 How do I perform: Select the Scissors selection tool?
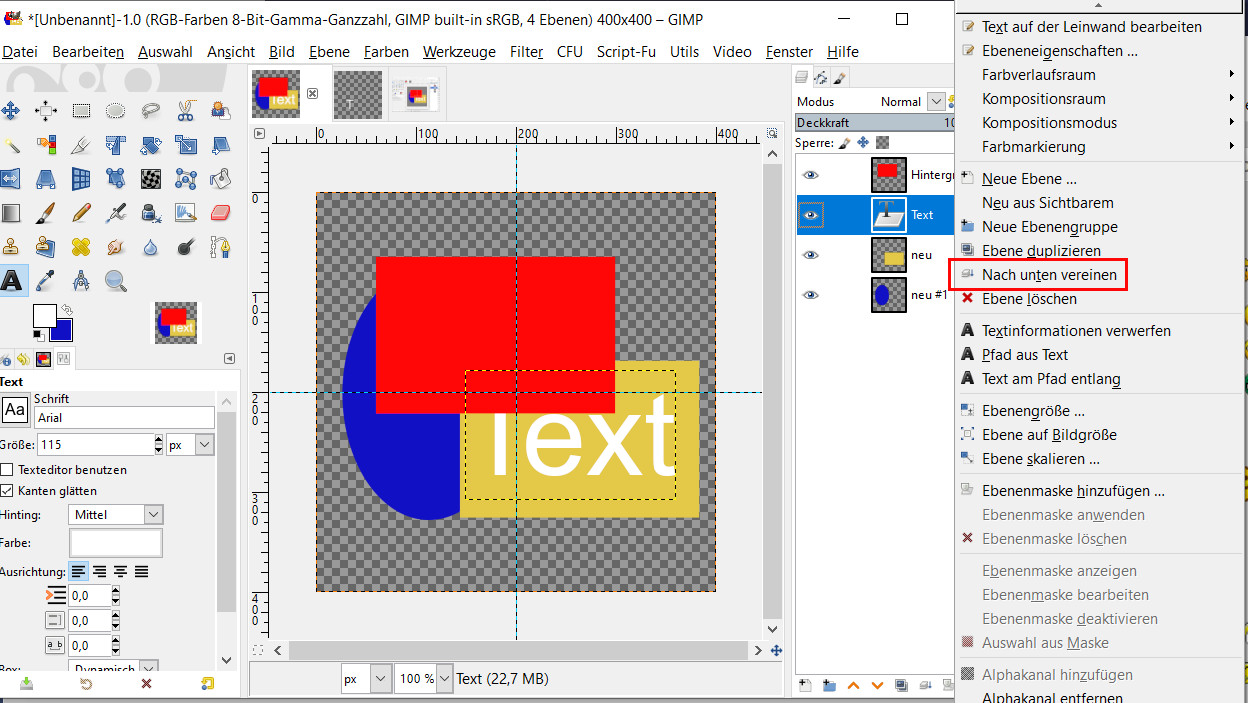click(x=185, y=111)
